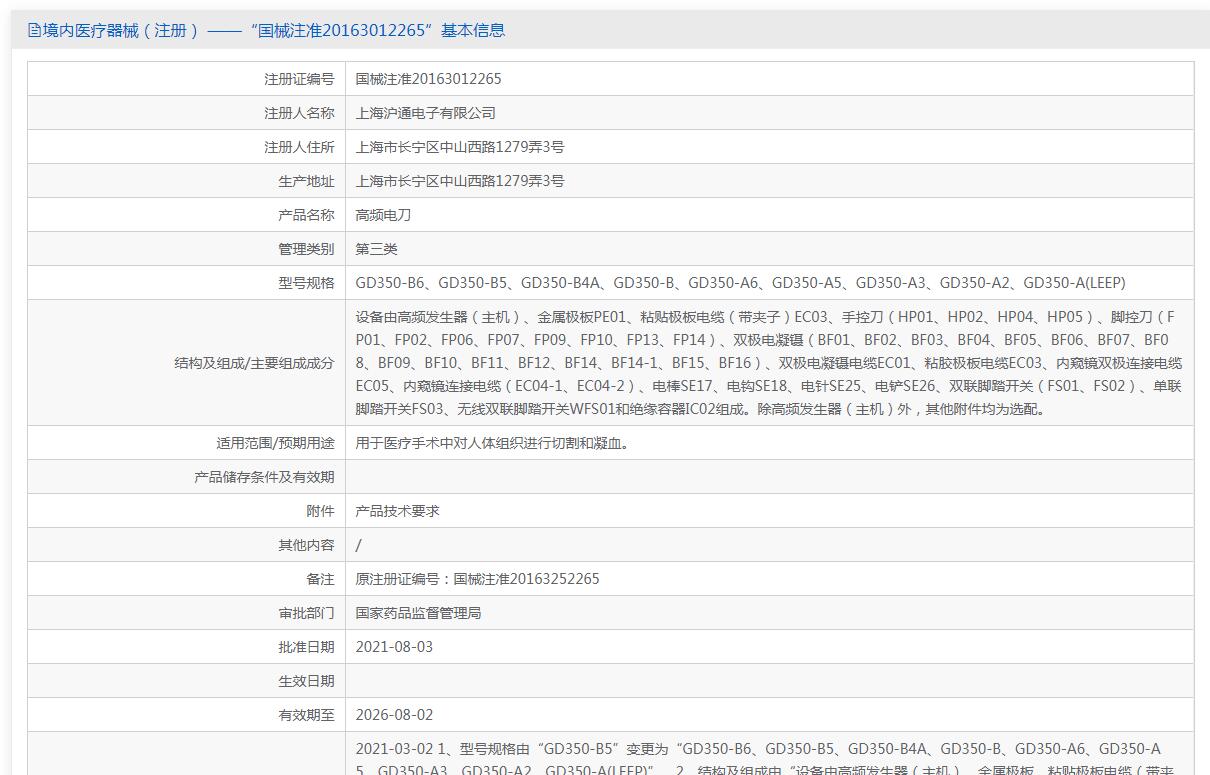1210x775 pixels.
Task: Click the 型号规格 model list text
Action: point(740,283)
